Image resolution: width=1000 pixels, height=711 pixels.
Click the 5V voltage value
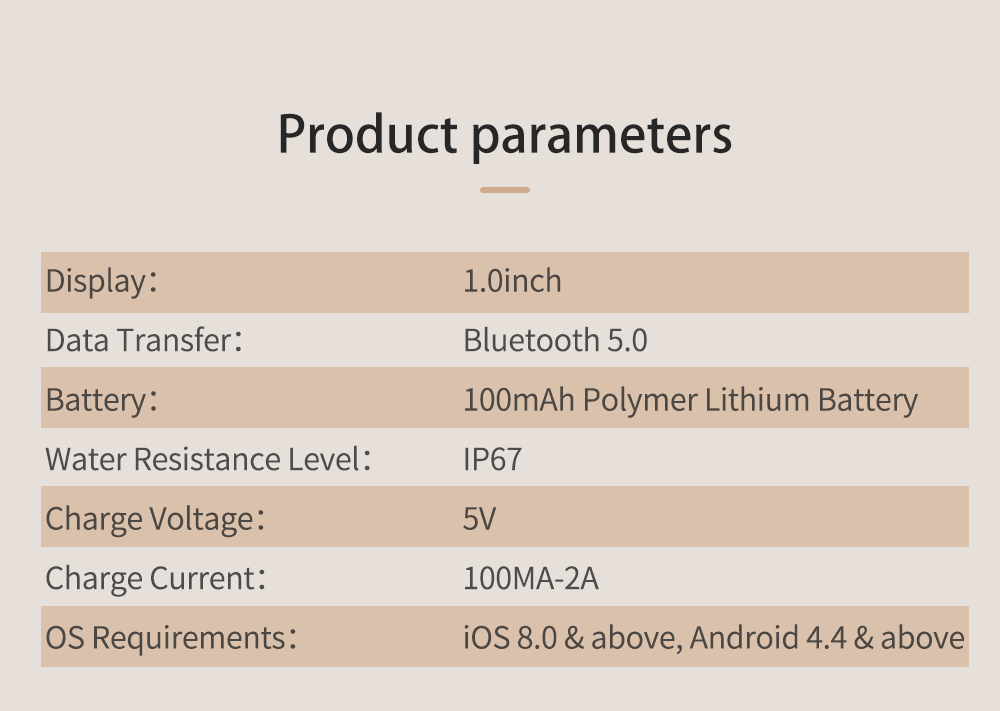tap(479, 518)
